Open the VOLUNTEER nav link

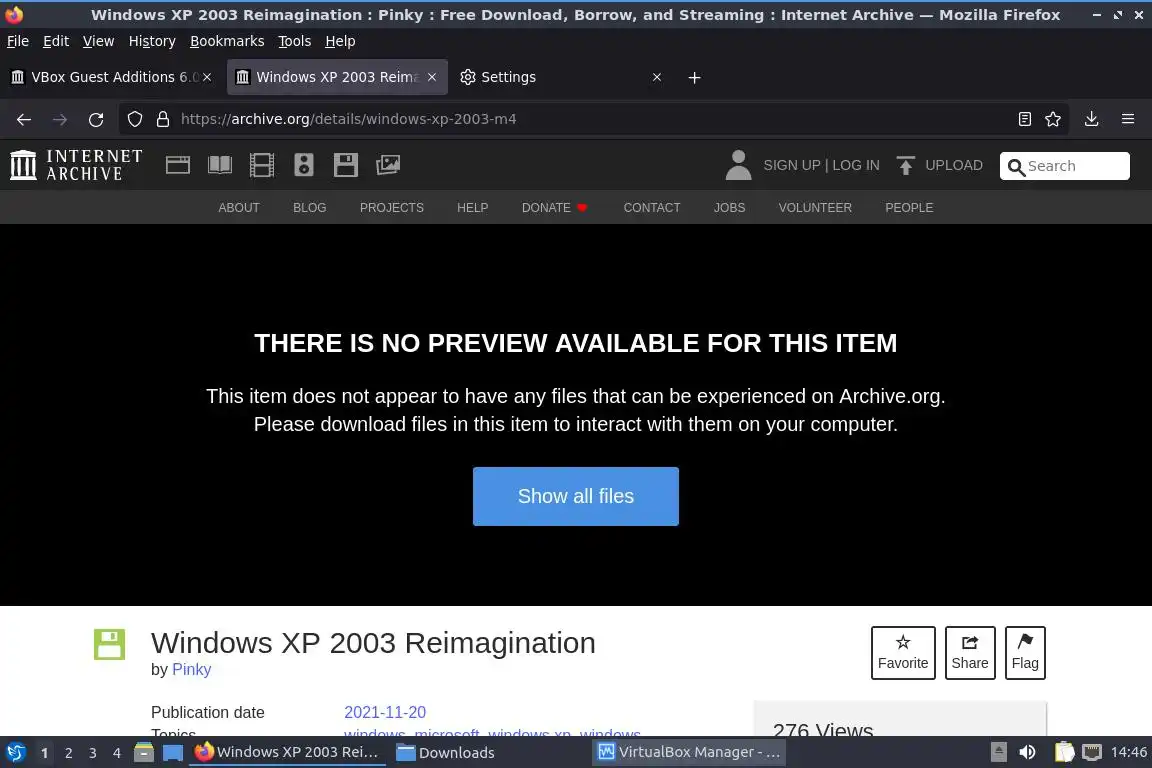[x=815, y=208]
